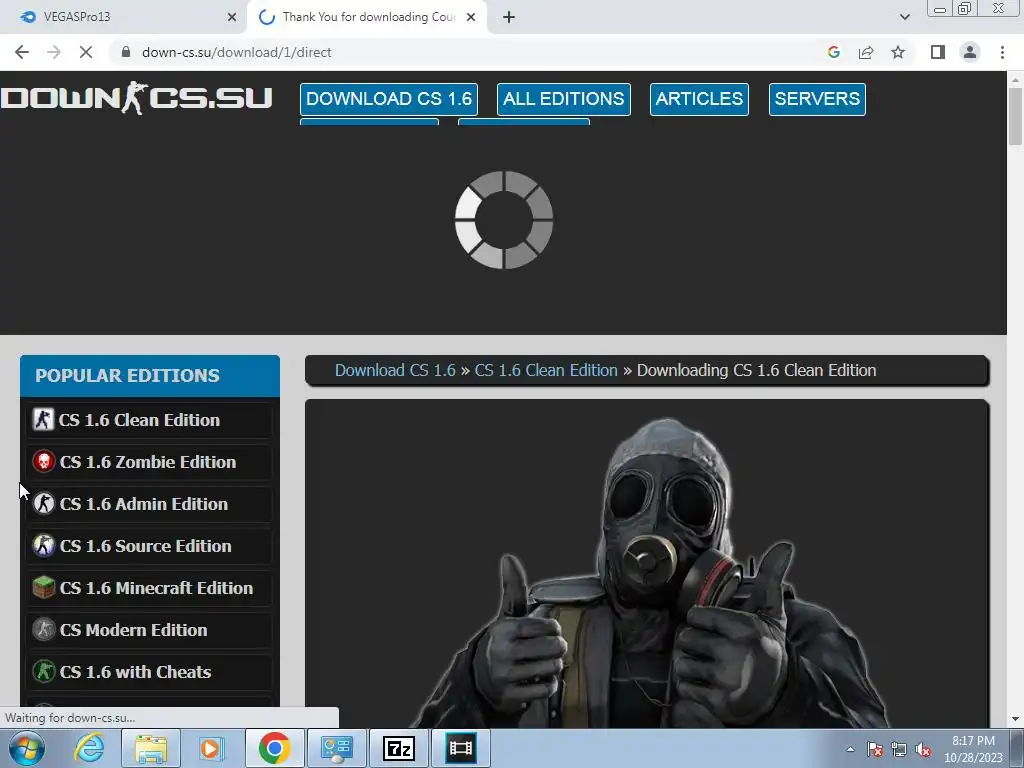Image resolution: width=1024 pixels, height=768 pixels.
Task: Open the ARTICLES menu button
Action: pos(699,99)
